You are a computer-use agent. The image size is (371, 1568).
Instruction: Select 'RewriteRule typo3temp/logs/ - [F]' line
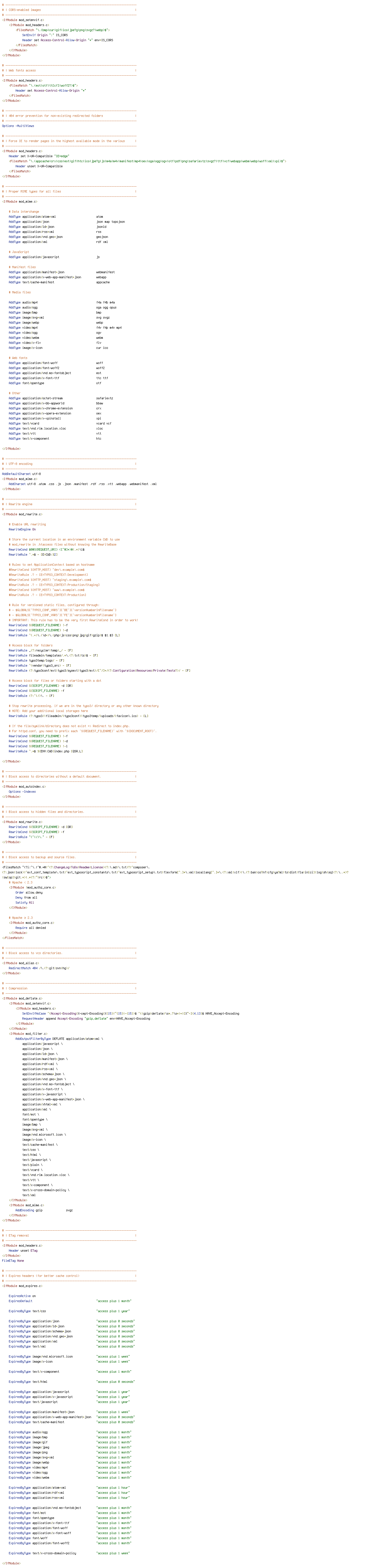coord(36,660)
